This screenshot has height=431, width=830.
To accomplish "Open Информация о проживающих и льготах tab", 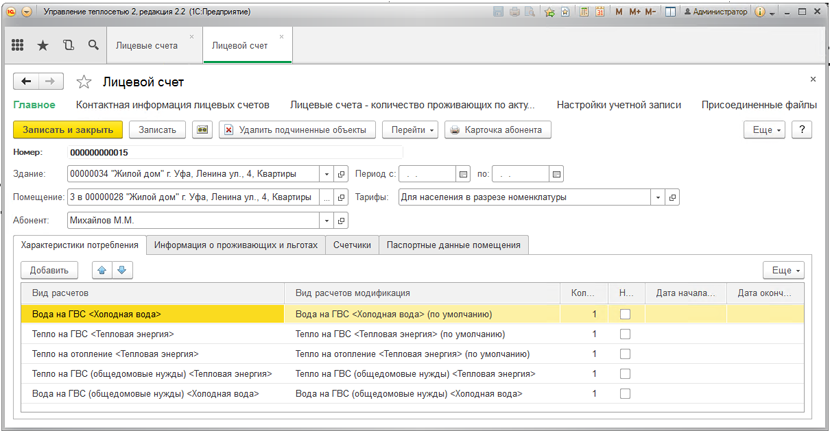I will pos(235,245).
